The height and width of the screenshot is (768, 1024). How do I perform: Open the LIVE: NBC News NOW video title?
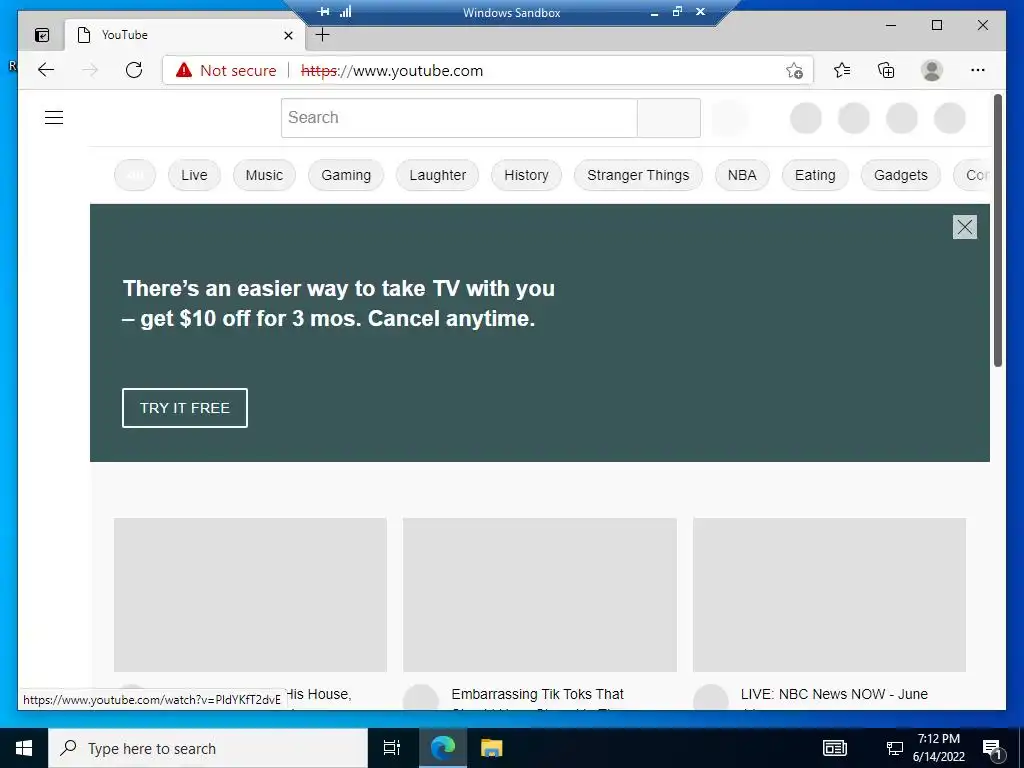click(834, 694)
